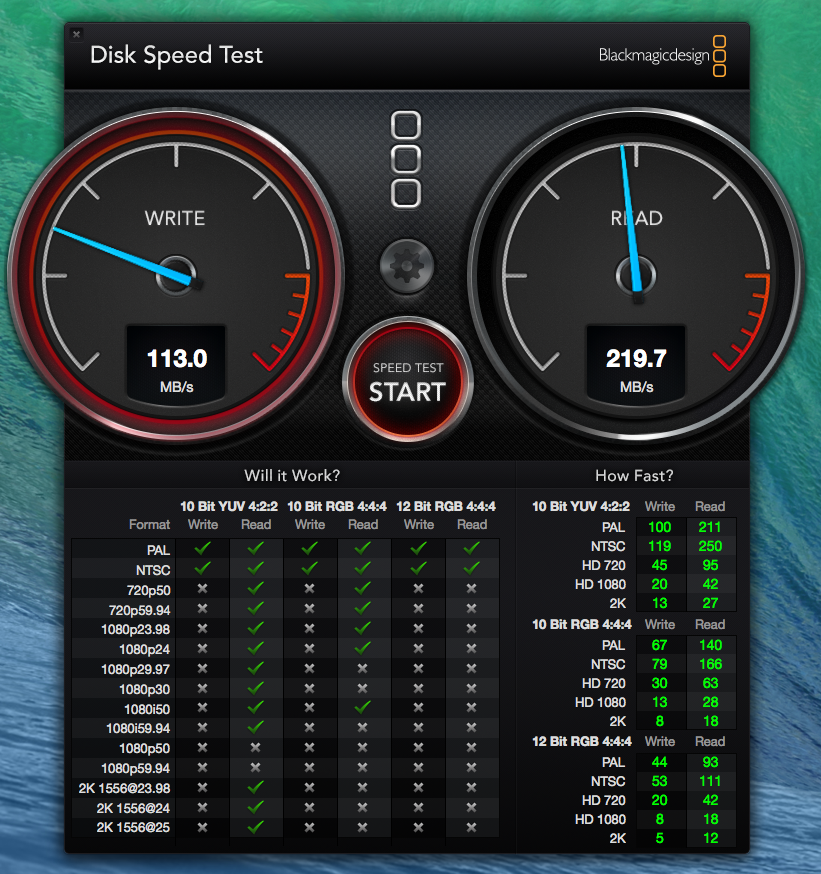Click the 113.0 MB/s write speed readout
The image size is (821, 874).
point(176,367)
